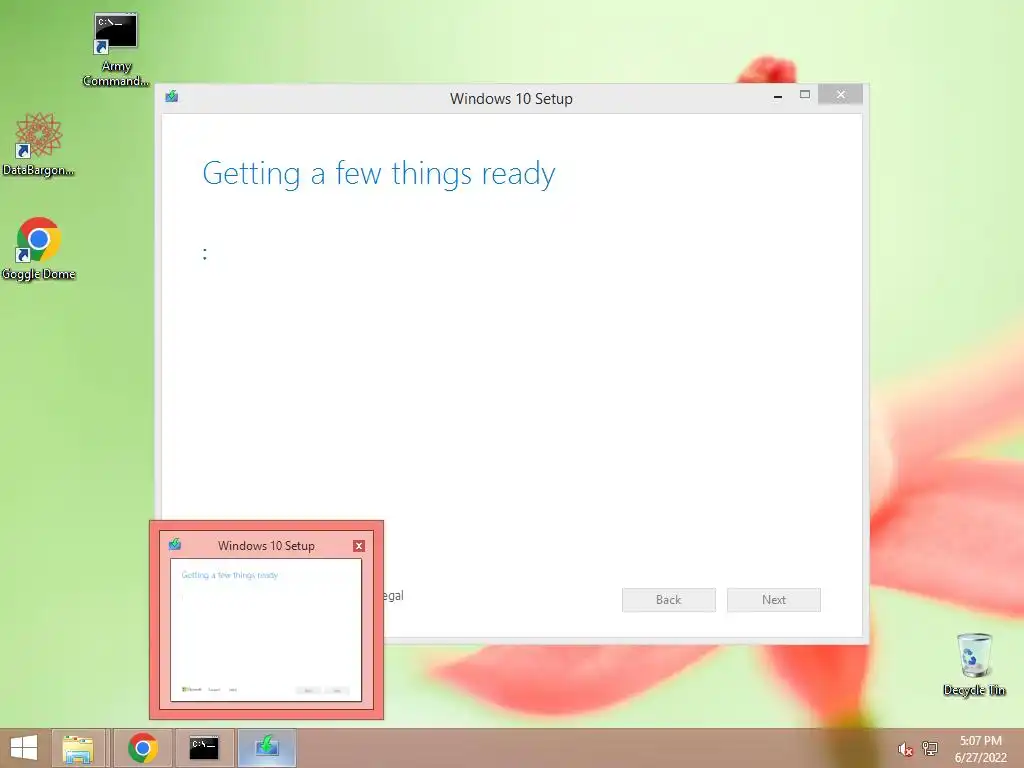Open Chrome from the taskbar
The height and width of the screenshot is (768, 1024).
pyautogui.click(x=142, y=748)
